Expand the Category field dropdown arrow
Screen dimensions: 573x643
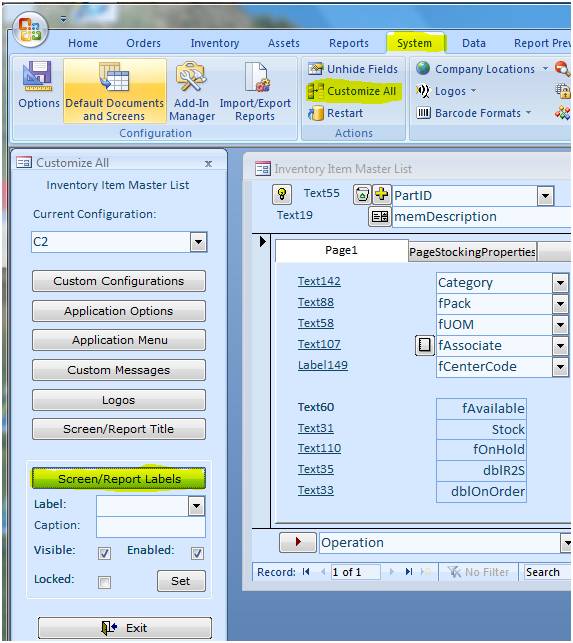tap(560, 283)
